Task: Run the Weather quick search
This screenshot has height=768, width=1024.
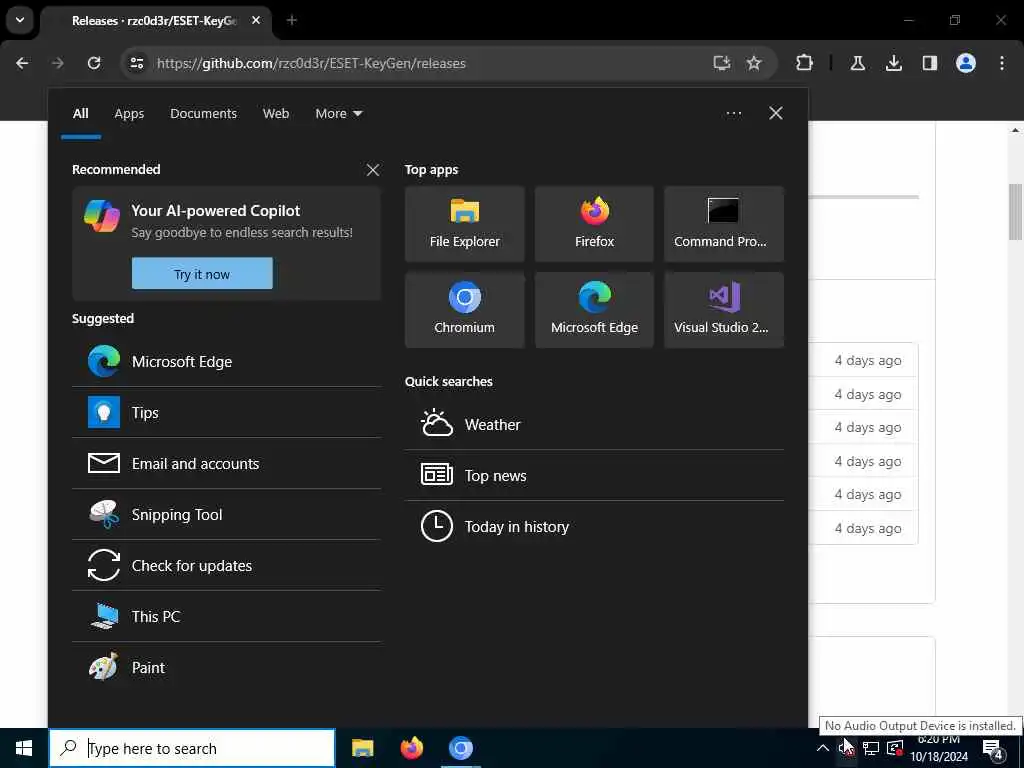Action: pos(594,424)
